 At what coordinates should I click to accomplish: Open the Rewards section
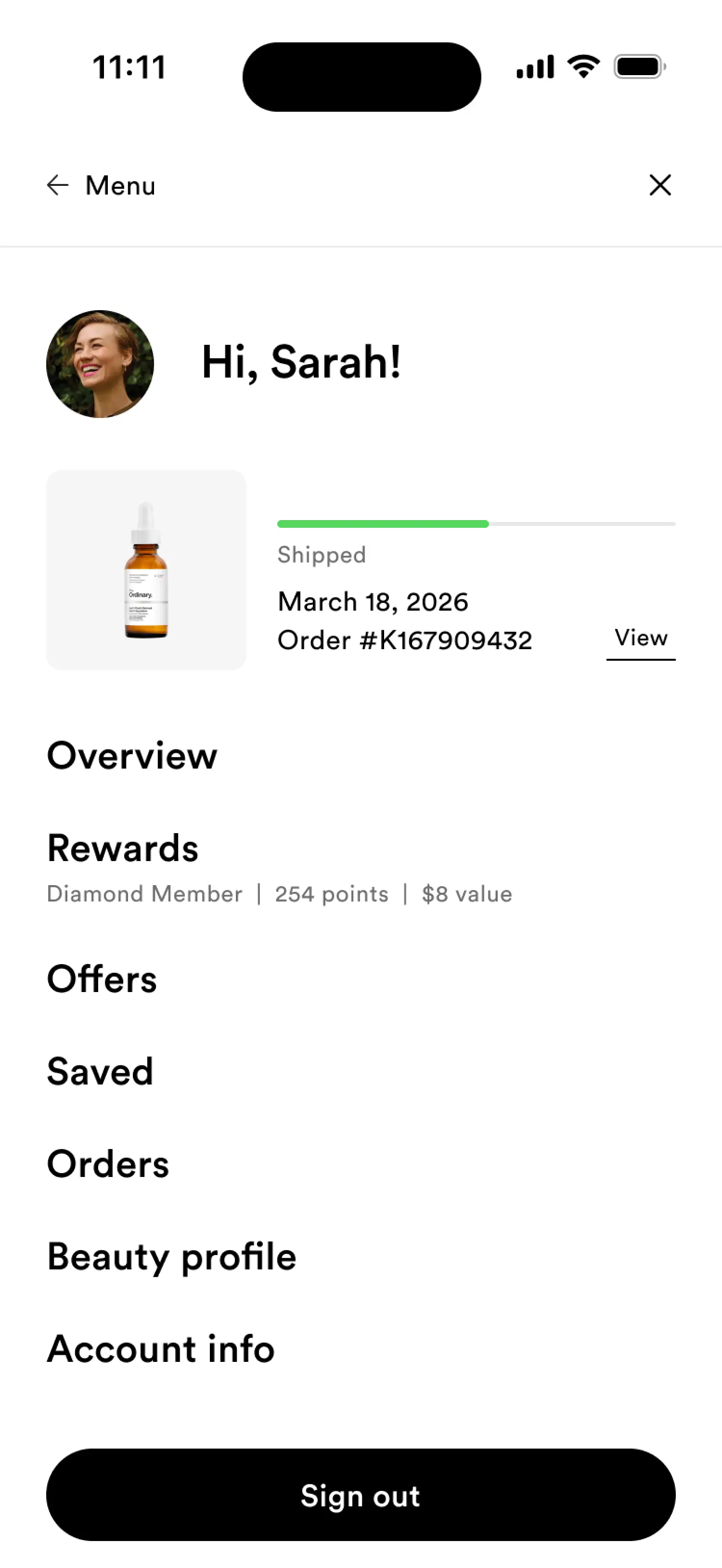click(x=123, y=848)
